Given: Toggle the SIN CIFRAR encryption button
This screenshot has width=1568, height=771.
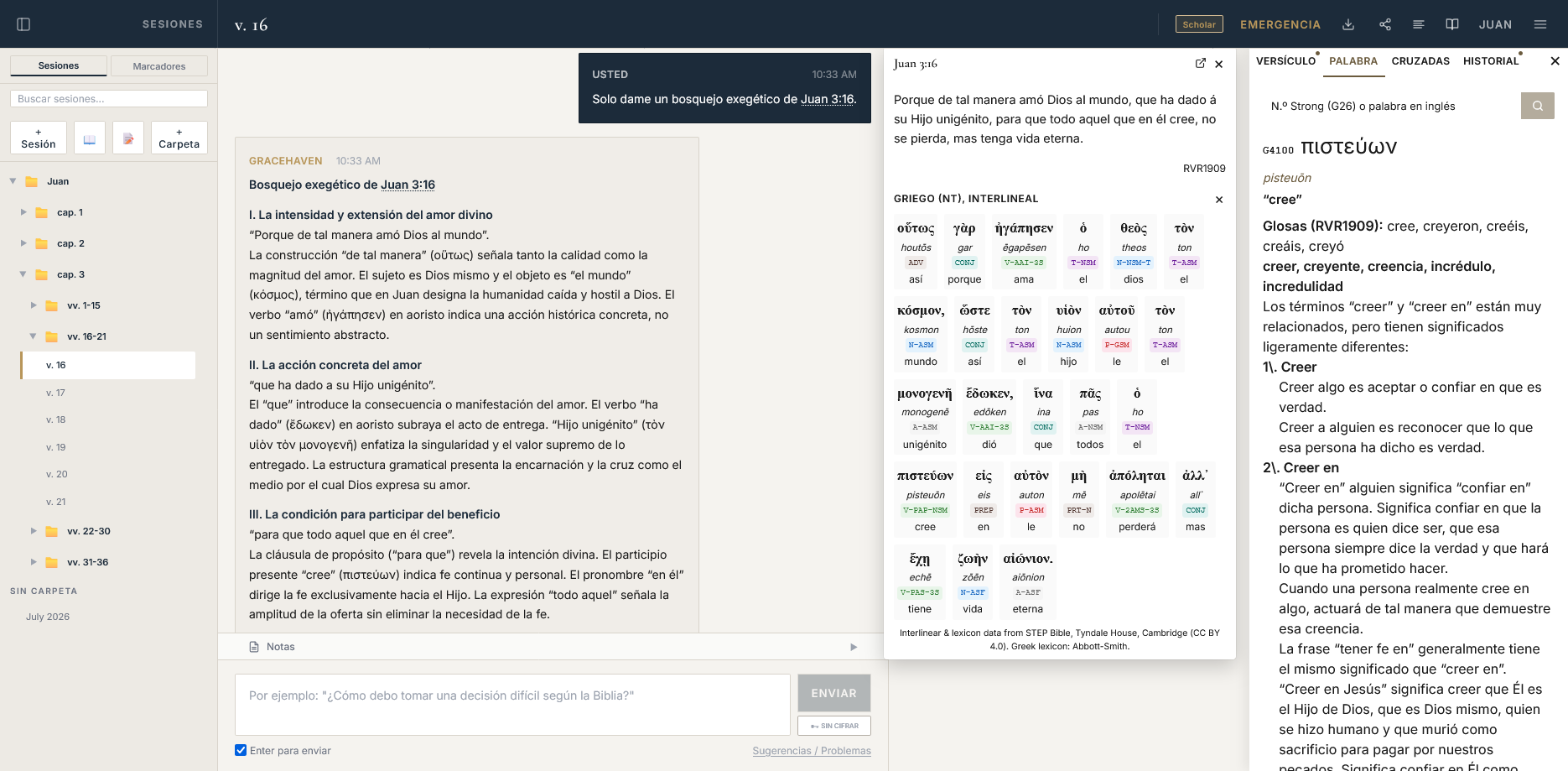Looking at the screenshot, I should [834, 726].
